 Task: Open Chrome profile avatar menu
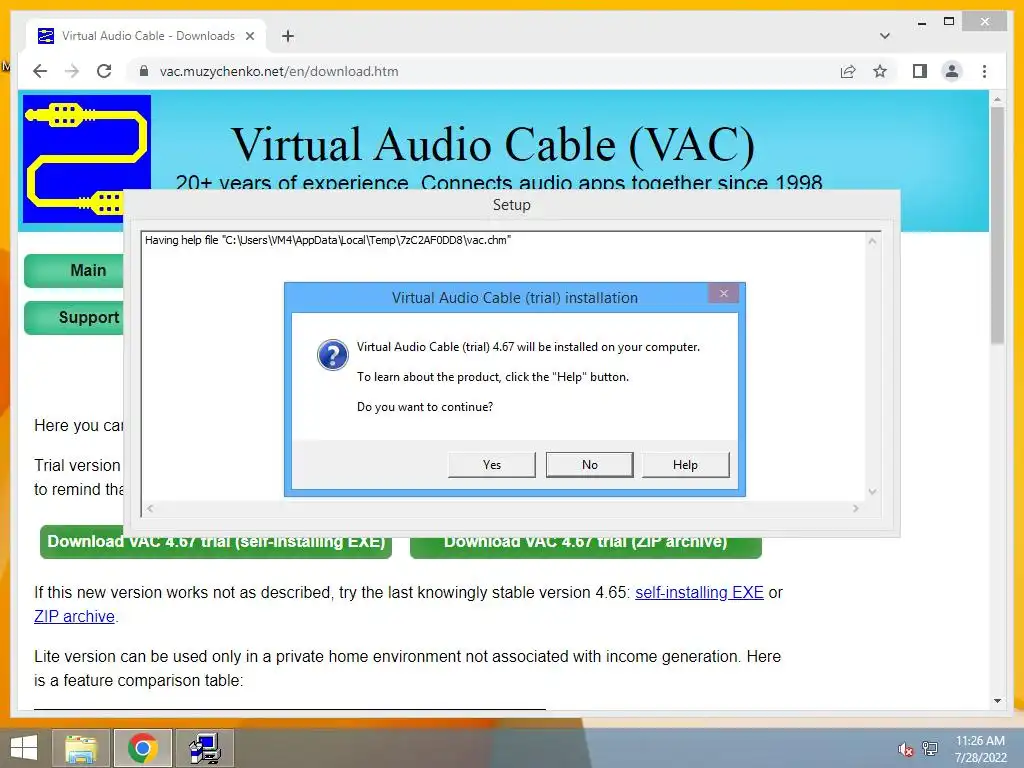point(952,71)
